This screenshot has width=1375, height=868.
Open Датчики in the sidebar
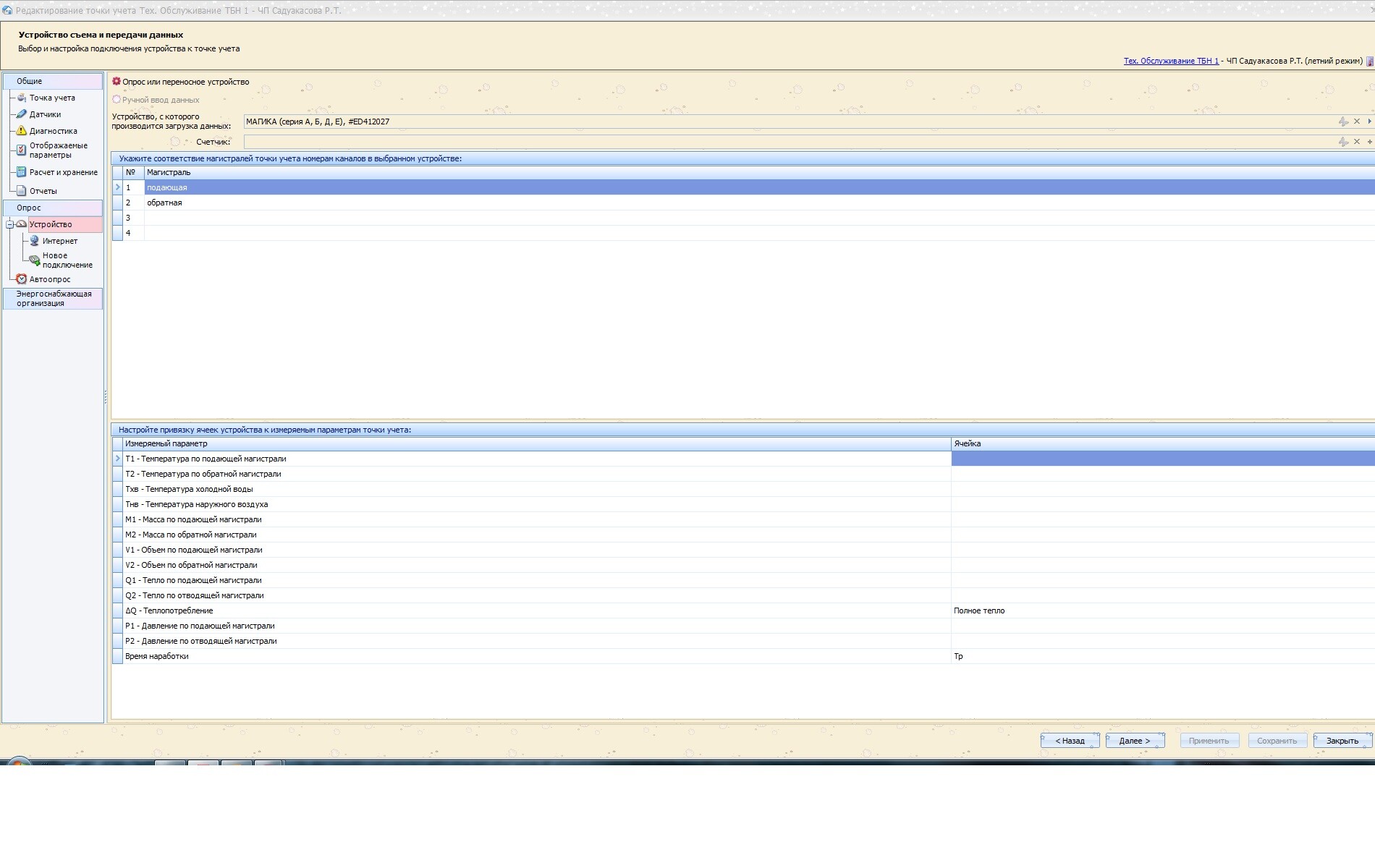[x=45, y=114]
